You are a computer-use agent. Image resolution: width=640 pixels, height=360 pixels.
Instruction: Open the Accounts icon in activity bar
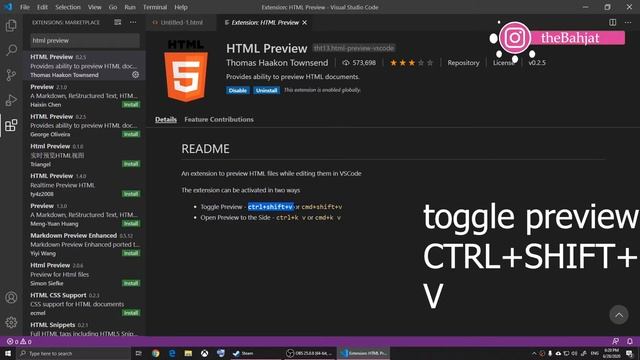11,298
